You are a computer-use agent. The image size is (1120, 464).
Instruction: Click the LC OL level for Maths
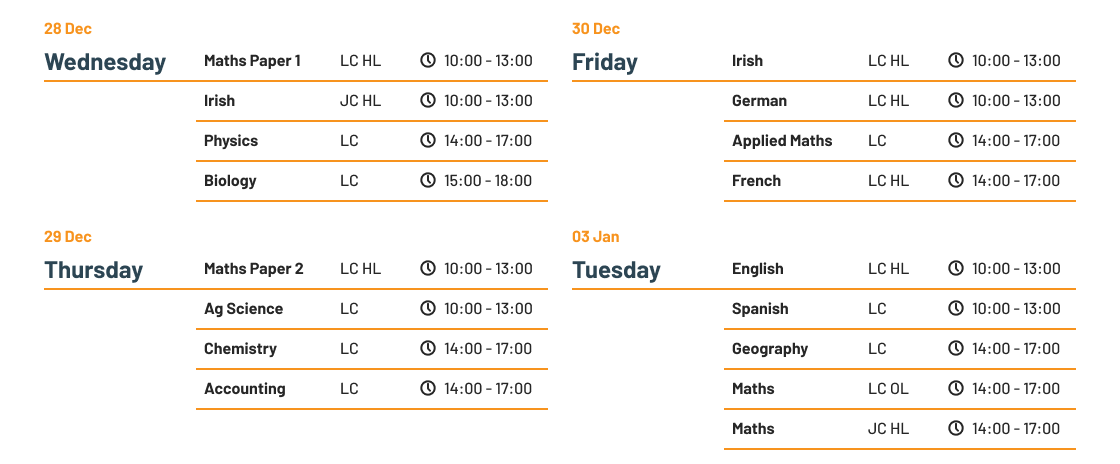(x=888, y=388)
